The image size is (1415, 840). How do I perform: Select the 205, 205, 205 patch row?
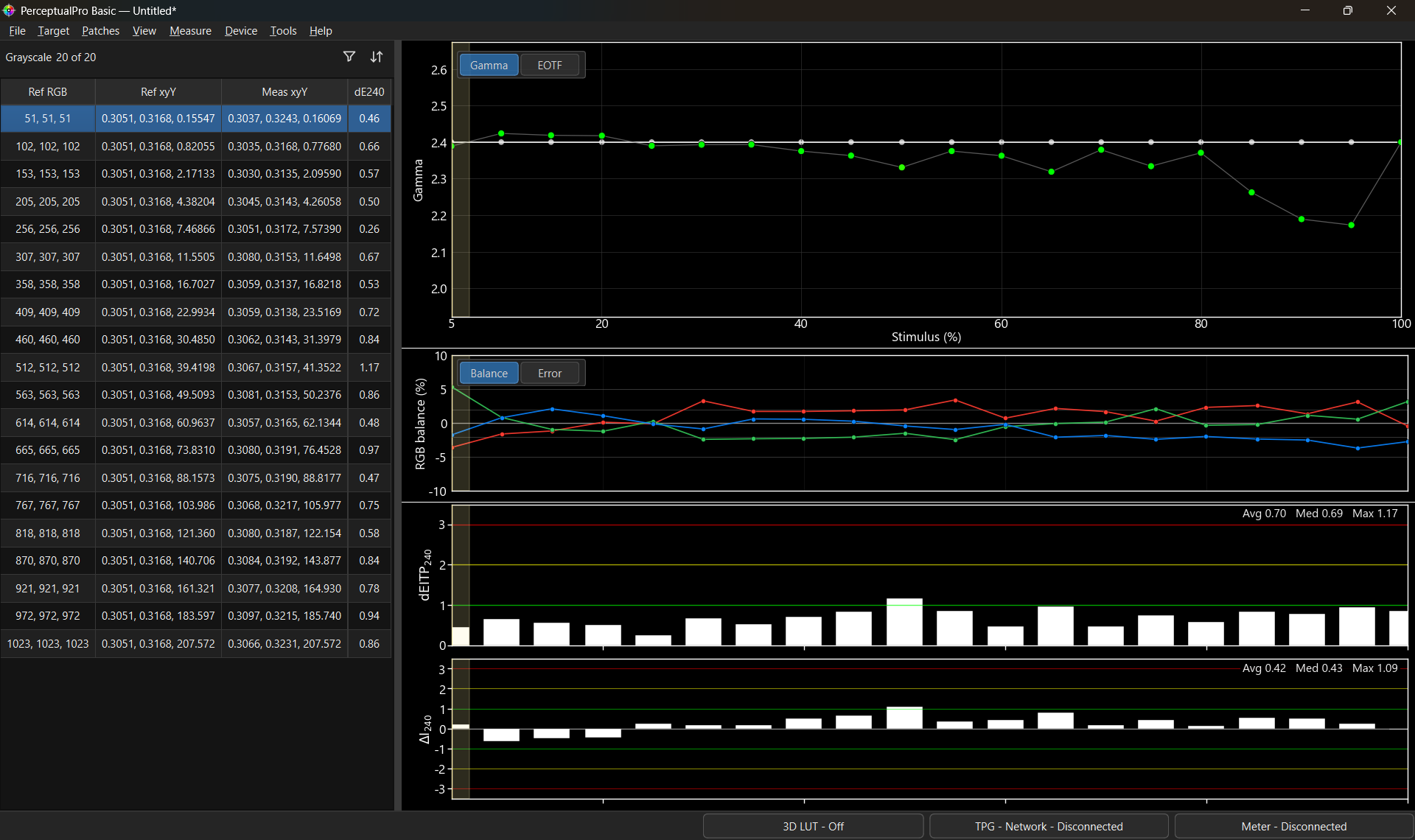coord(196,202)
